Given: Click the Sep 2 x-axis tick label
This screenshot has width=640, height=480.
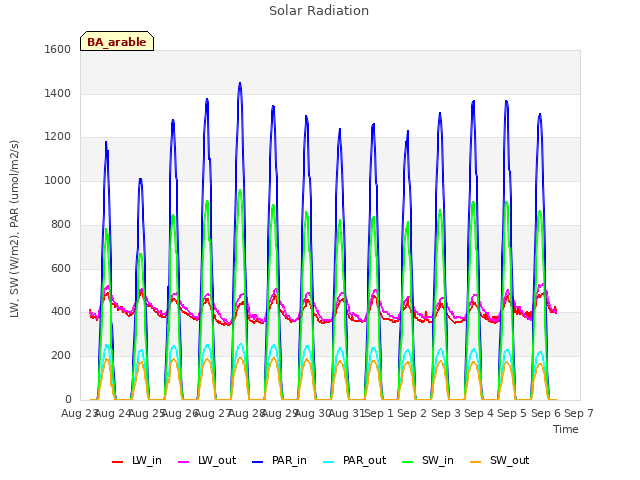Looking at the screenshot, I should coord(412,413).
